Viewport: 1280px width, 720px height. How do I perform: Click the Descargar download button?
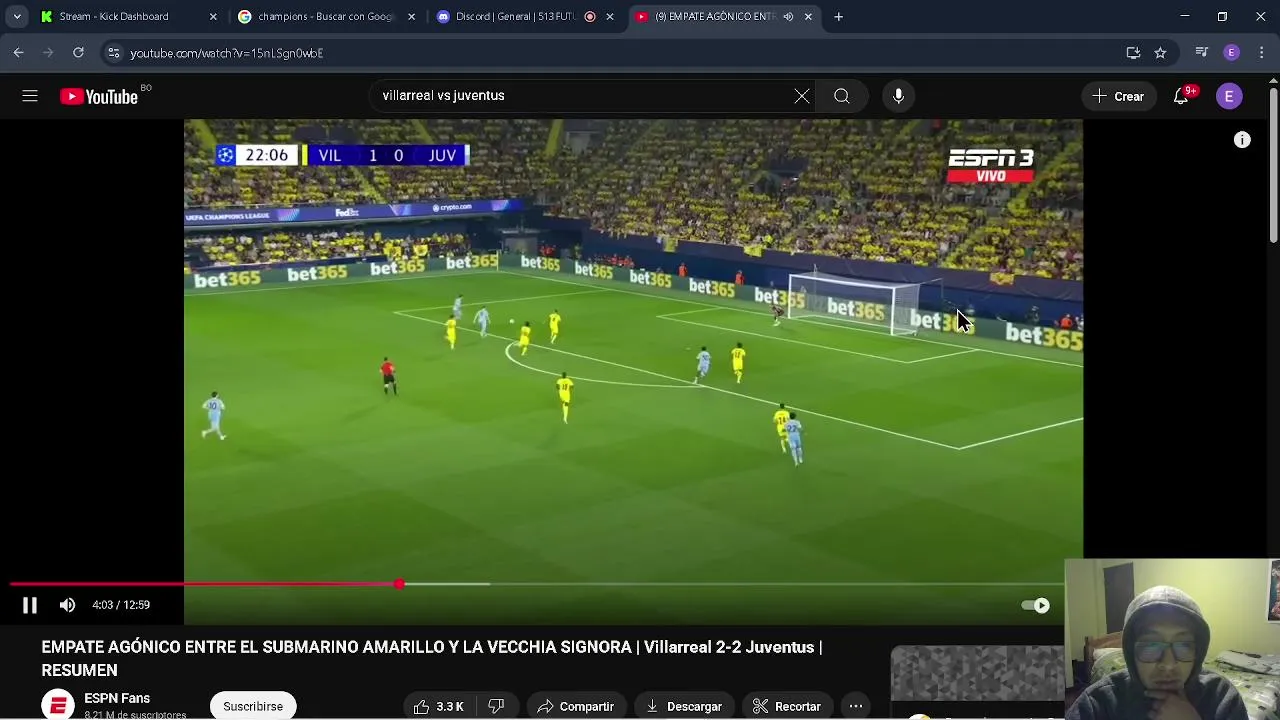(x=684, y=706)
